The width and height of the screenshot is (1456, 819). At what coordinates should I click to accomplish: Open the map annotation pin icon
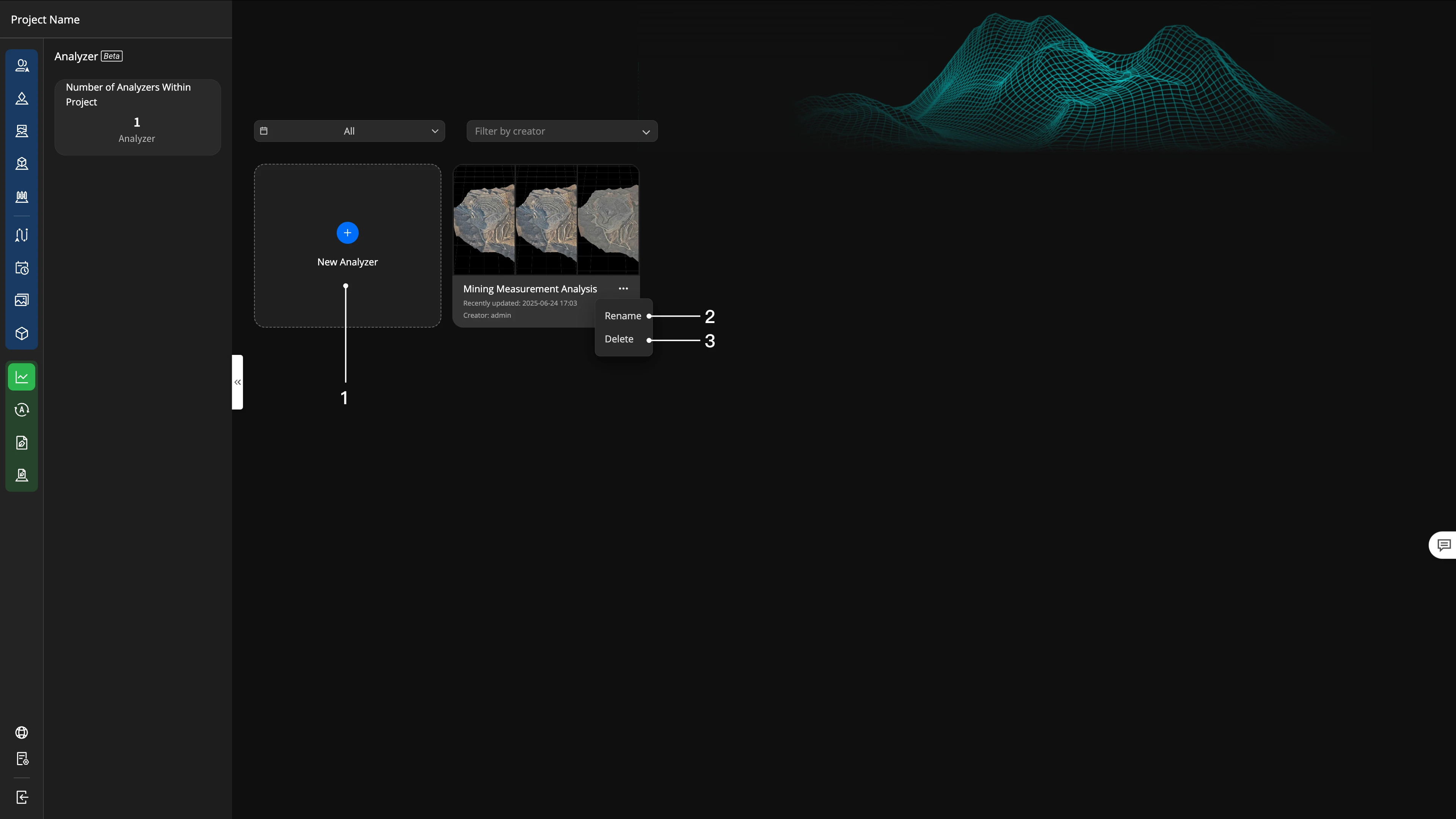(x=22, y=98)
